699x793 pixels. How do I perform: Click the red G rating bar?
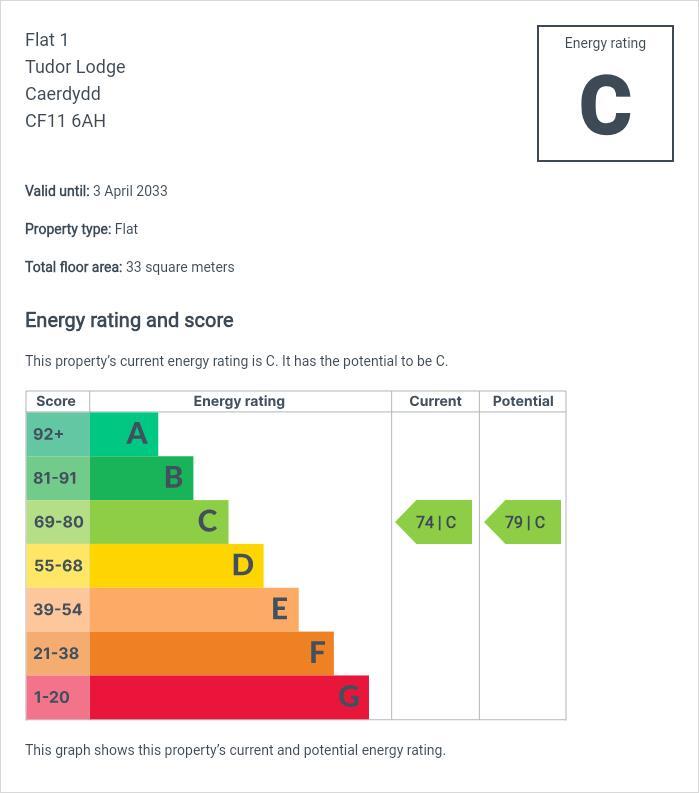pyautogui.click(x=229, y=697)
